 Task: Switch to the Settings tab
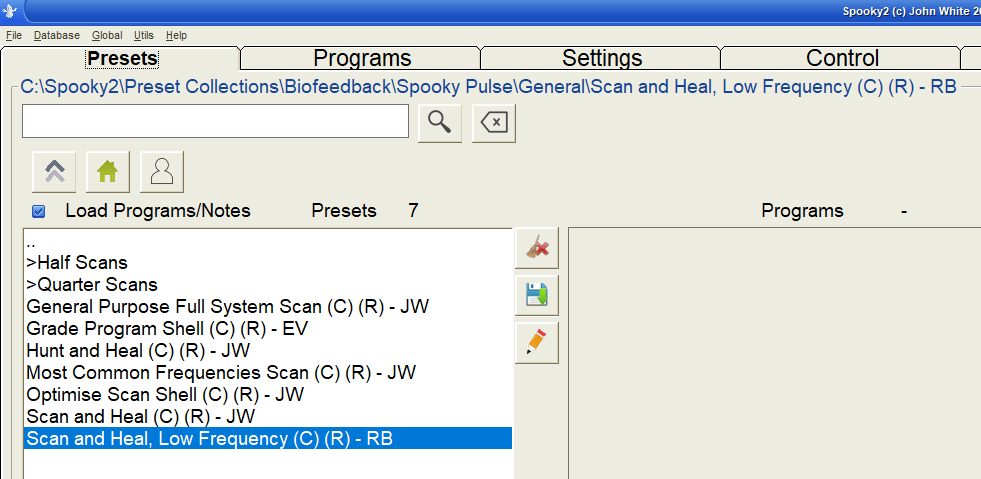601,58
